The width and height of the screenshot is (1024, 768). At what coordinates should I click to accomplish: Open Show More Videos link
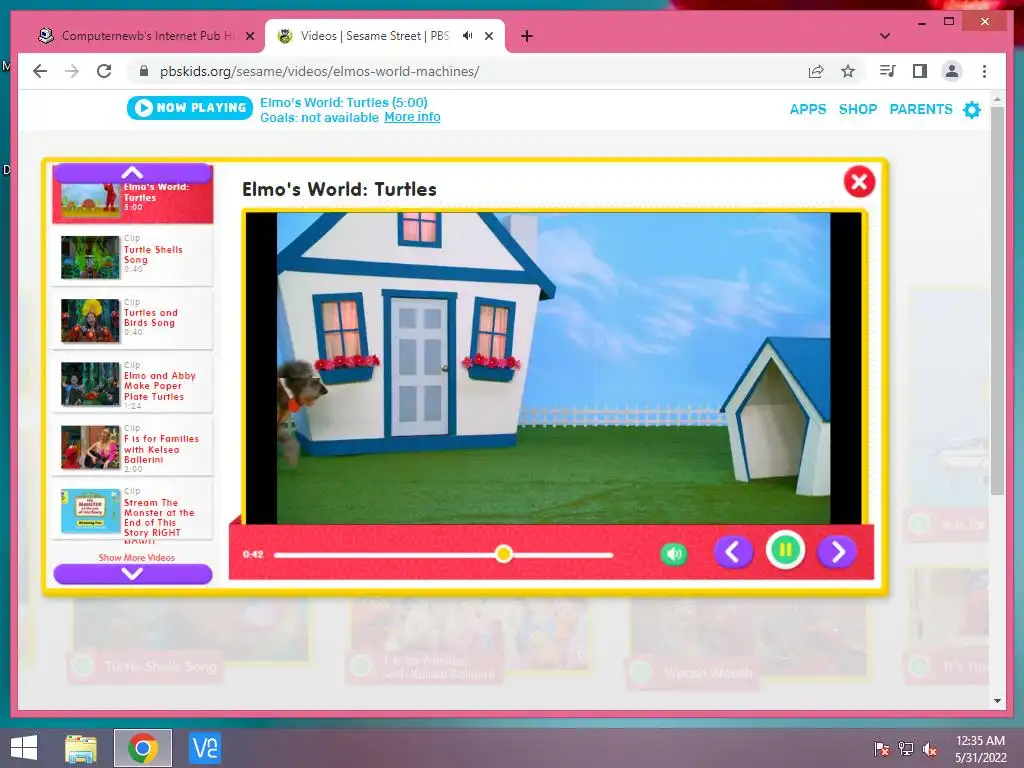tap(136, 558)
